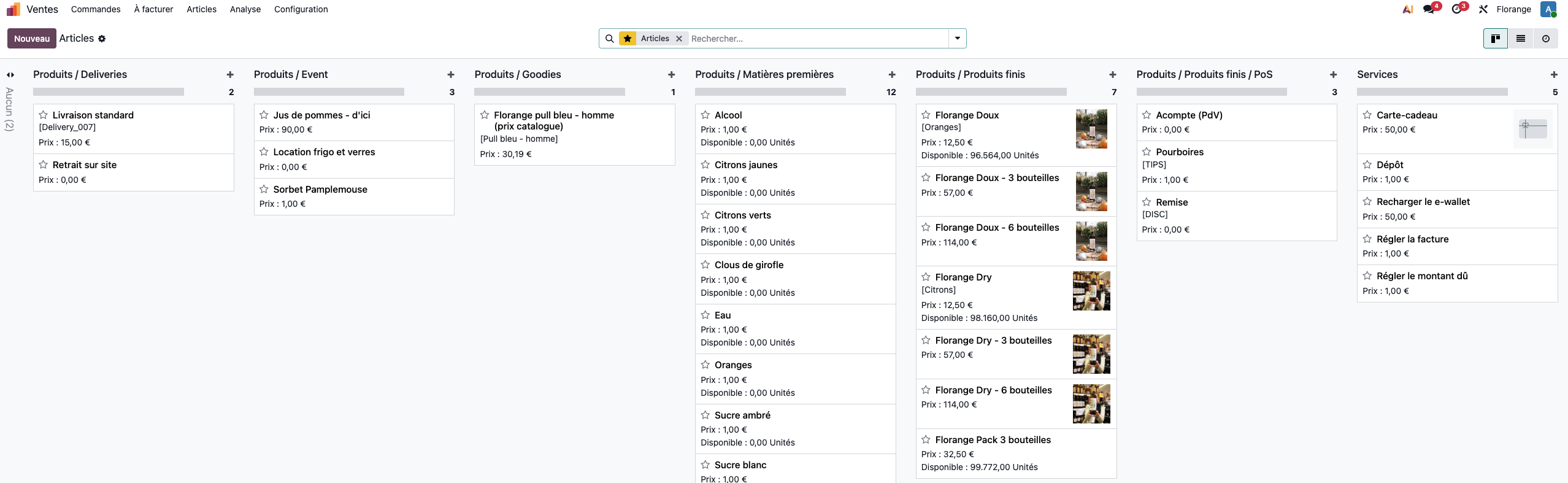
Task: Remove the Articles search filter
Action: click(x=679, y=39)
